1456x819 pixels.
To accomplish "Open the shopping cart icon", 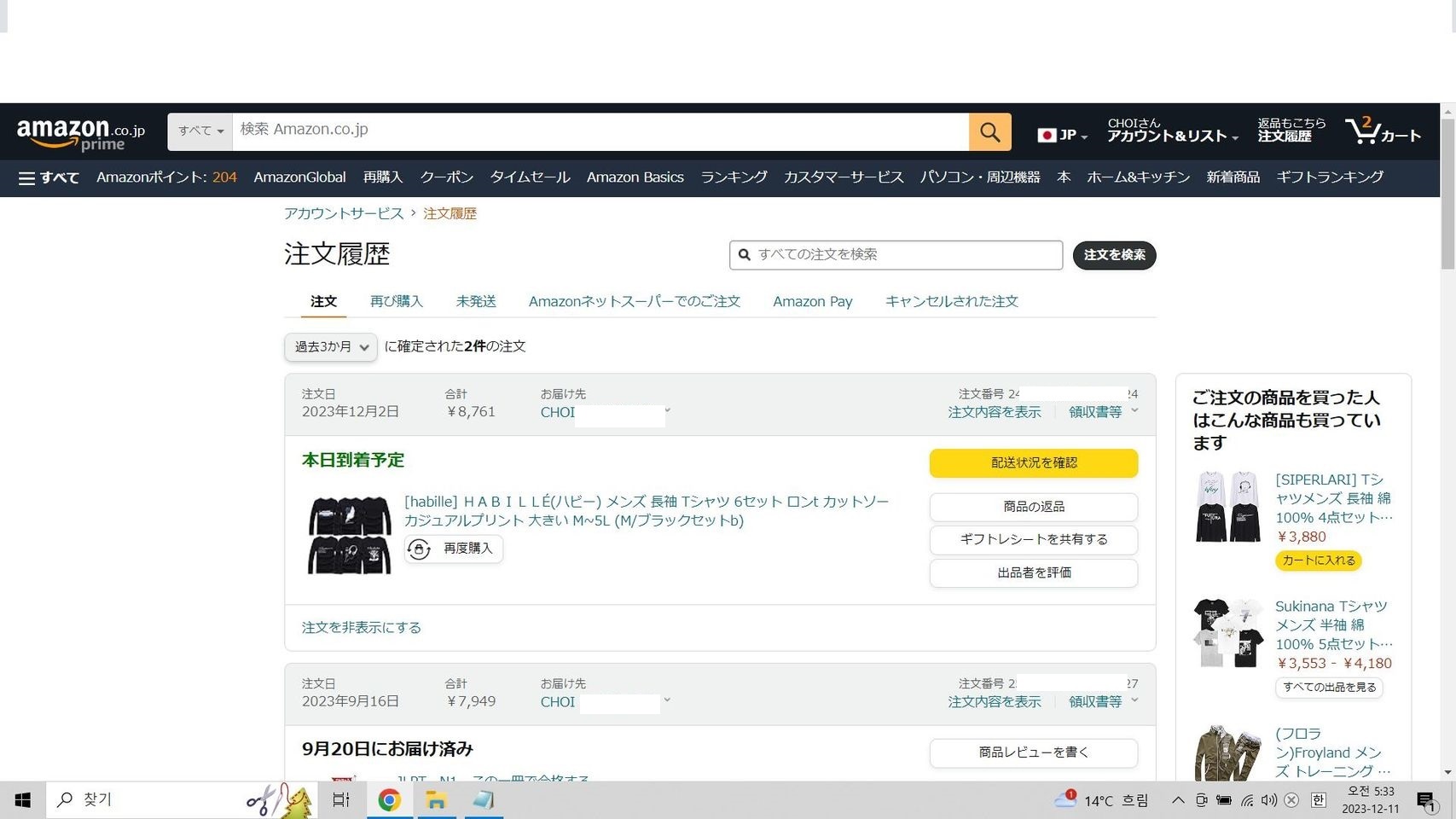I will 1383,131.
